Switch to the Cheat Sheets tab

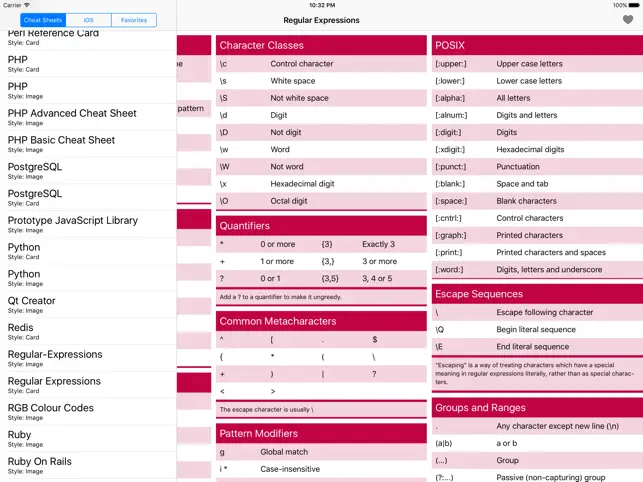41,20
